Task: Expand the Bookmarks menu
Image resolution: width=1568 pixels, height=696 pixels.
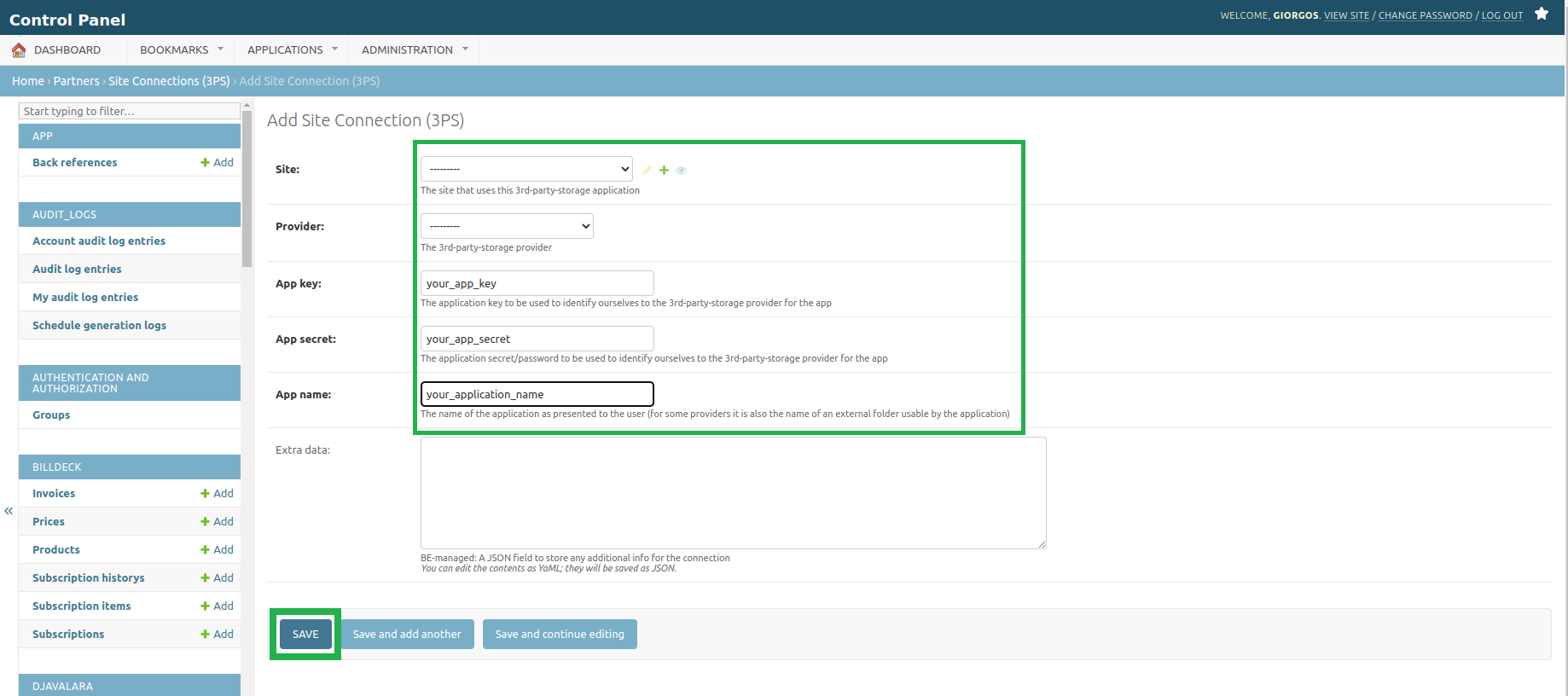Action: pos(181,50)
